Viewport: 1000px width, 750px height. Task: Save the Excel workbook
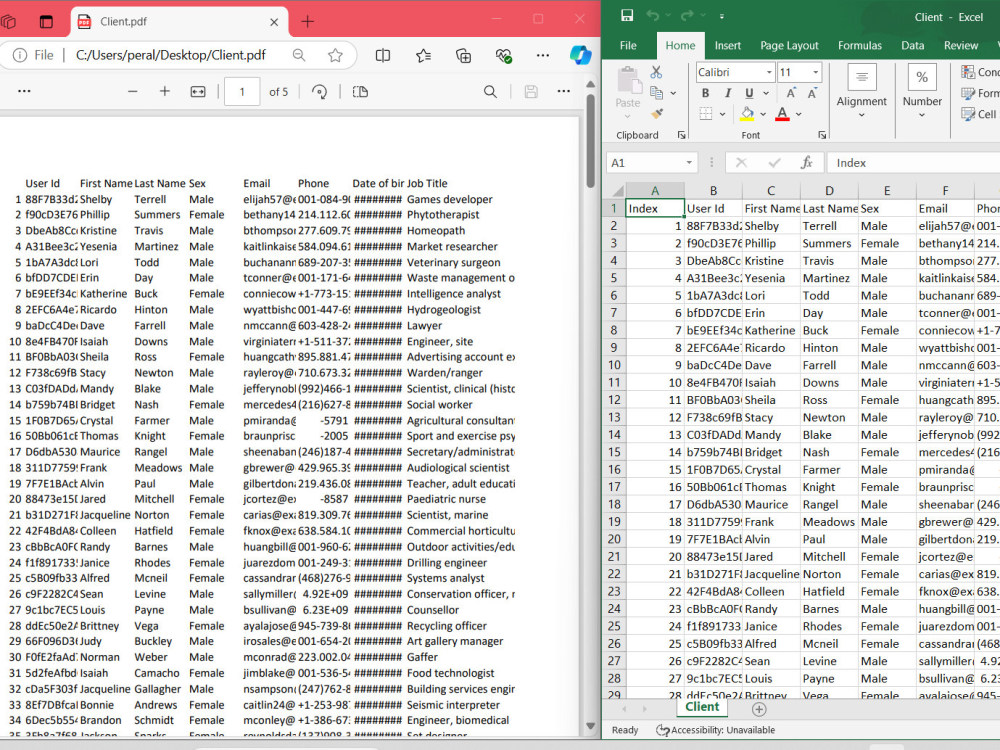[x=627, y=16]
